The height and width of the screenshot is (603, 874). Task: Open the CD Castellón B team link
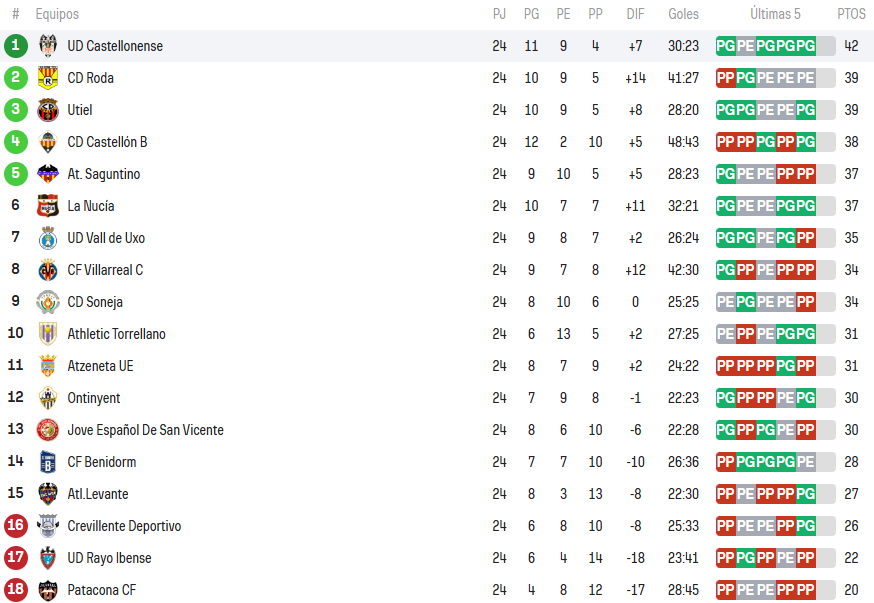click(x=107, y=142)
